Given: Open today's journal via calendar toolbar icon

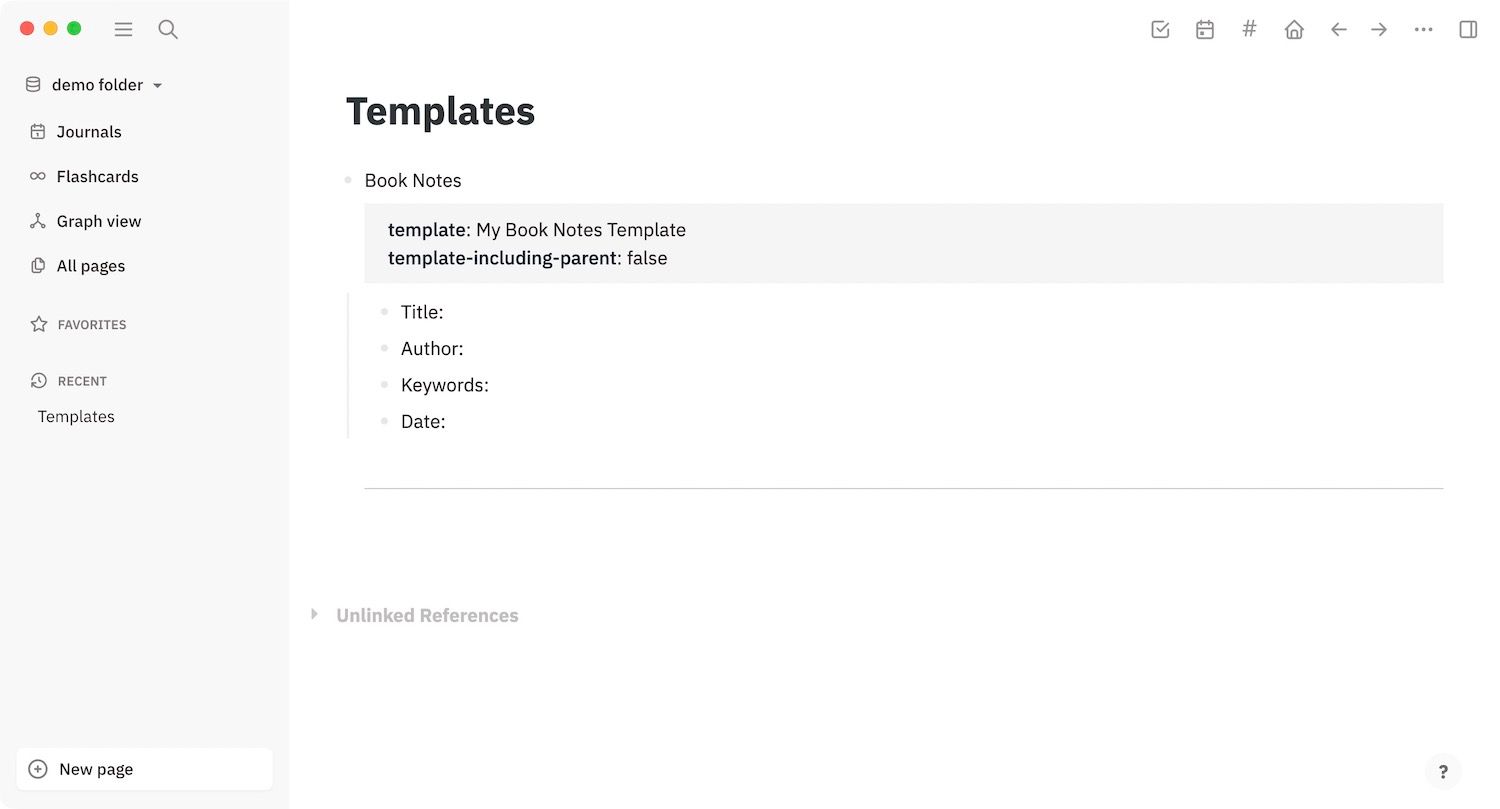Looking at the screenshot, I should pyautogui.click(x=1205, y=30).
